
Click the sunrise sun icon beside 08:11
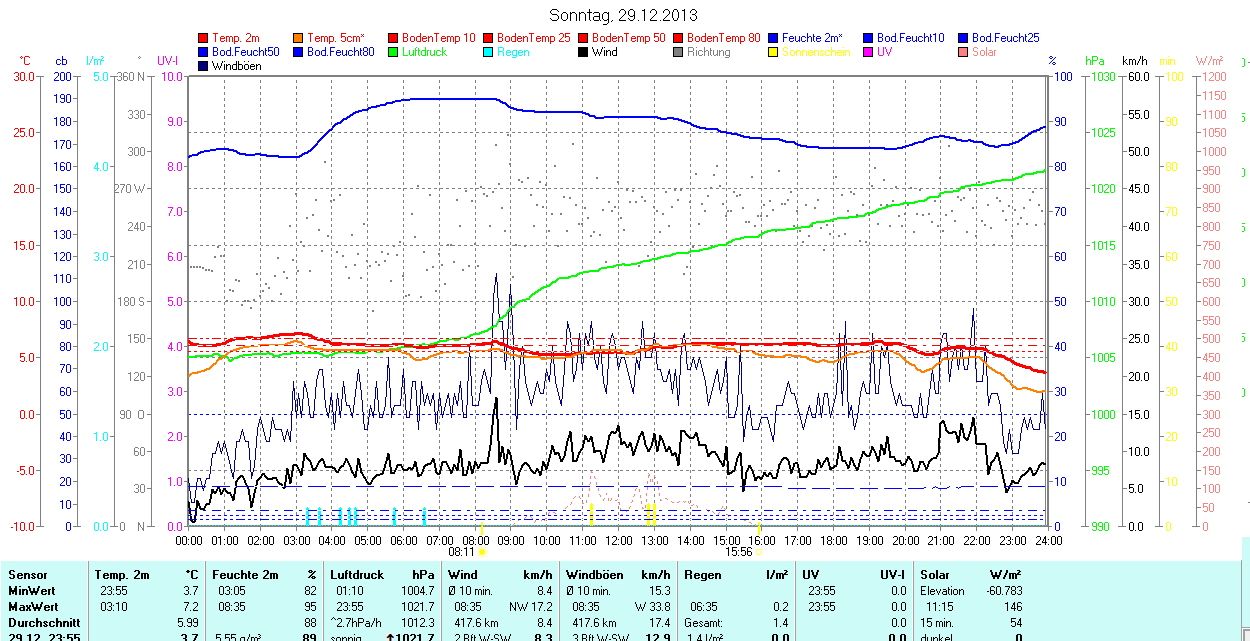(x=482, y=551)
